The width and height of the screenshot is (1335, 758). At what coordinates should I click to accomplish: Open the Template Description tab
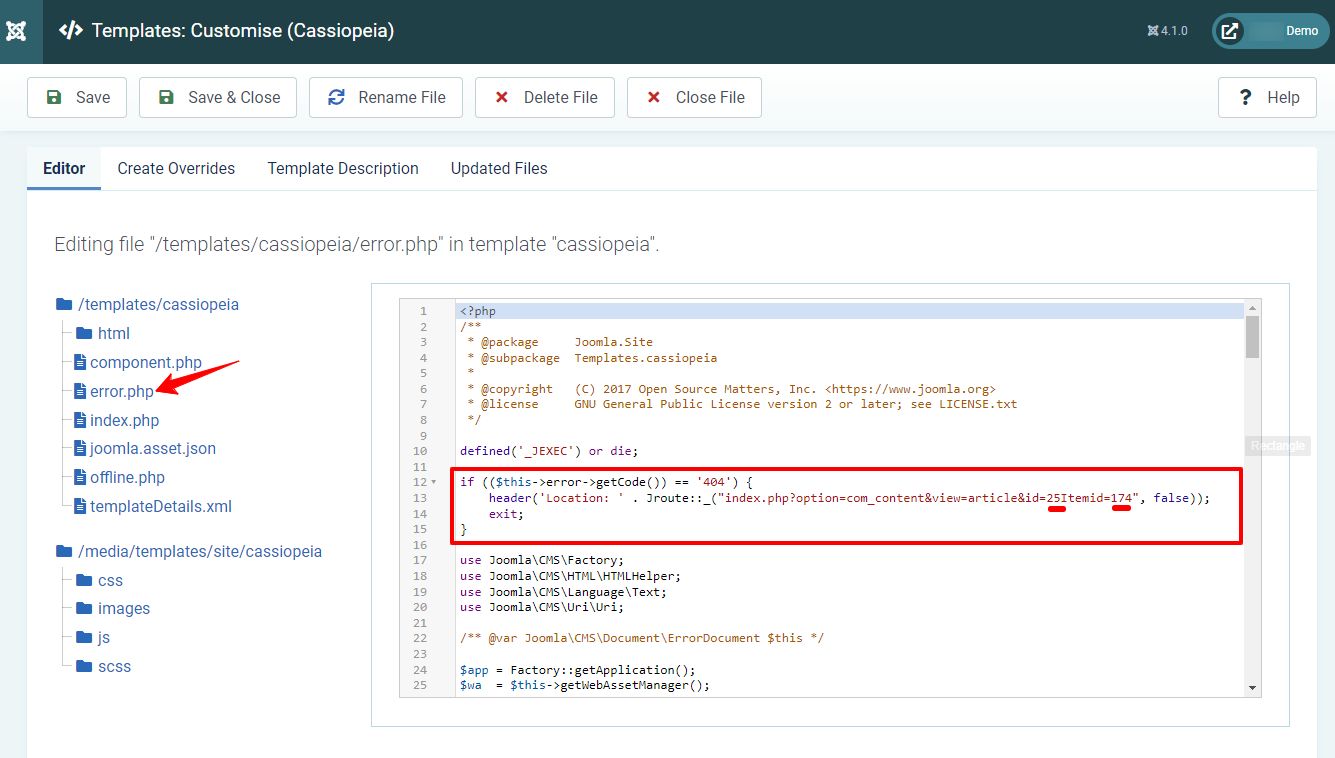tap(343, 168)
